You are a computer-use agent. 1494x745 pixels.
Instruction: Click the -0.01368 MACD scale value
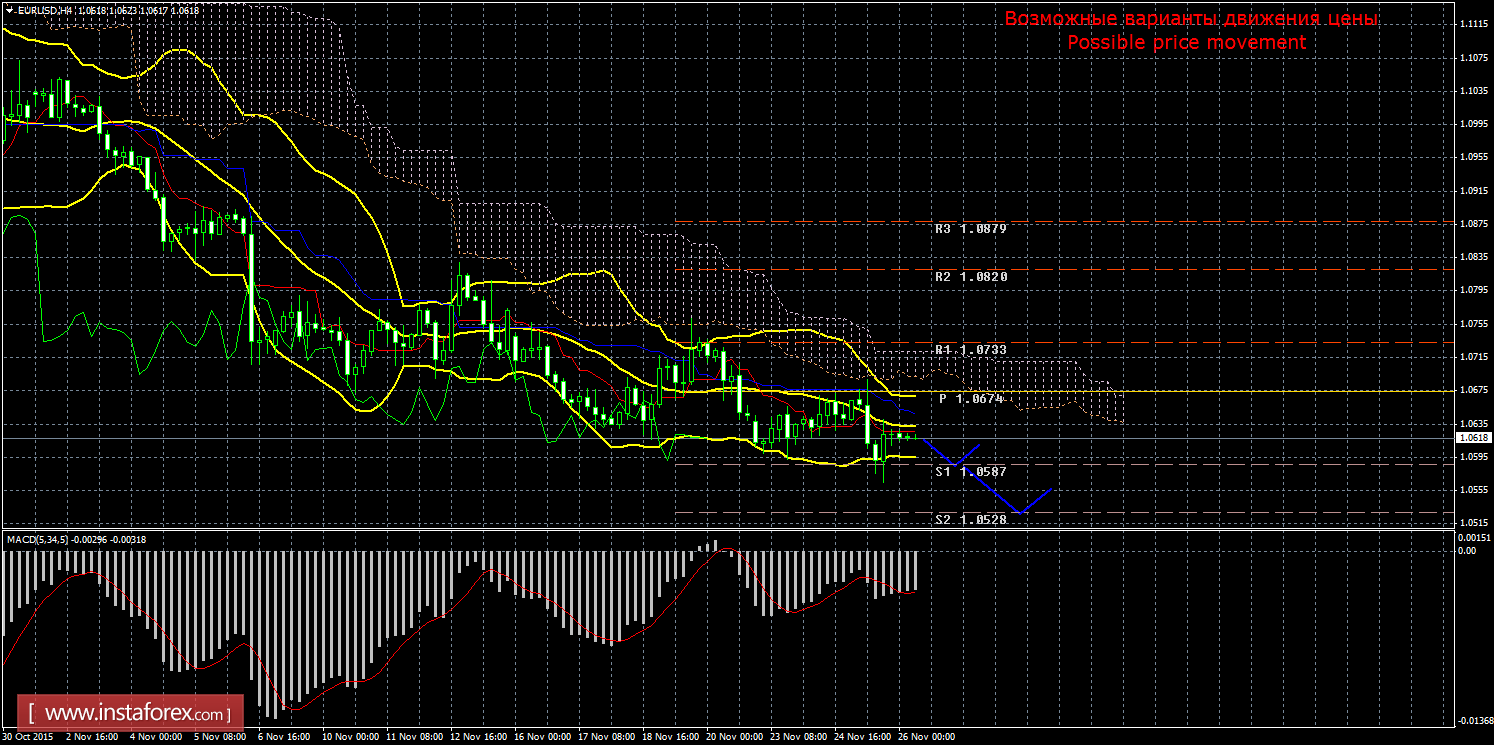(x=1470, y=720)
